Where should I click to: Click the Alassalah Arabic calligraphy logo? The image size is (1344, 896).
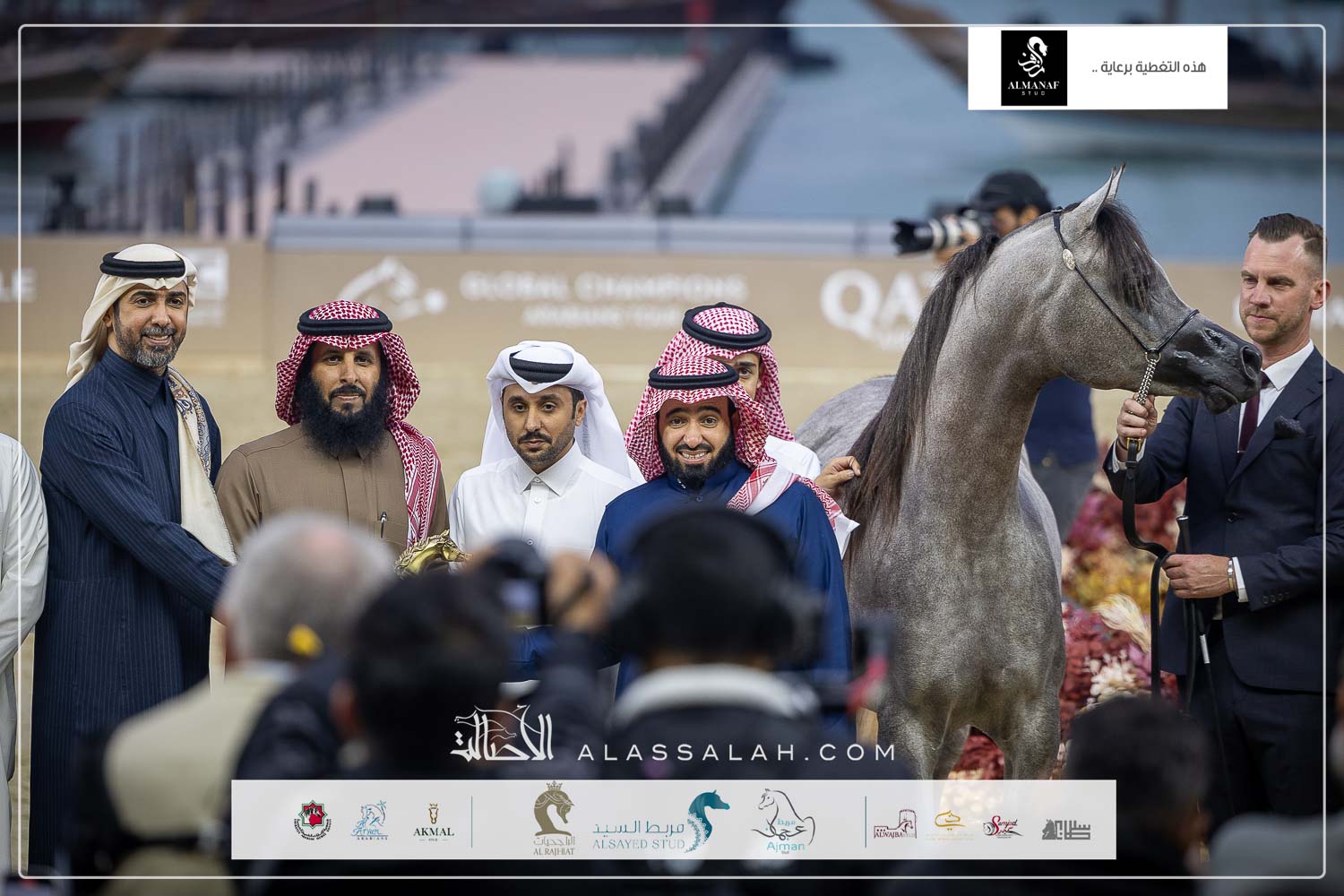(503, 736)
